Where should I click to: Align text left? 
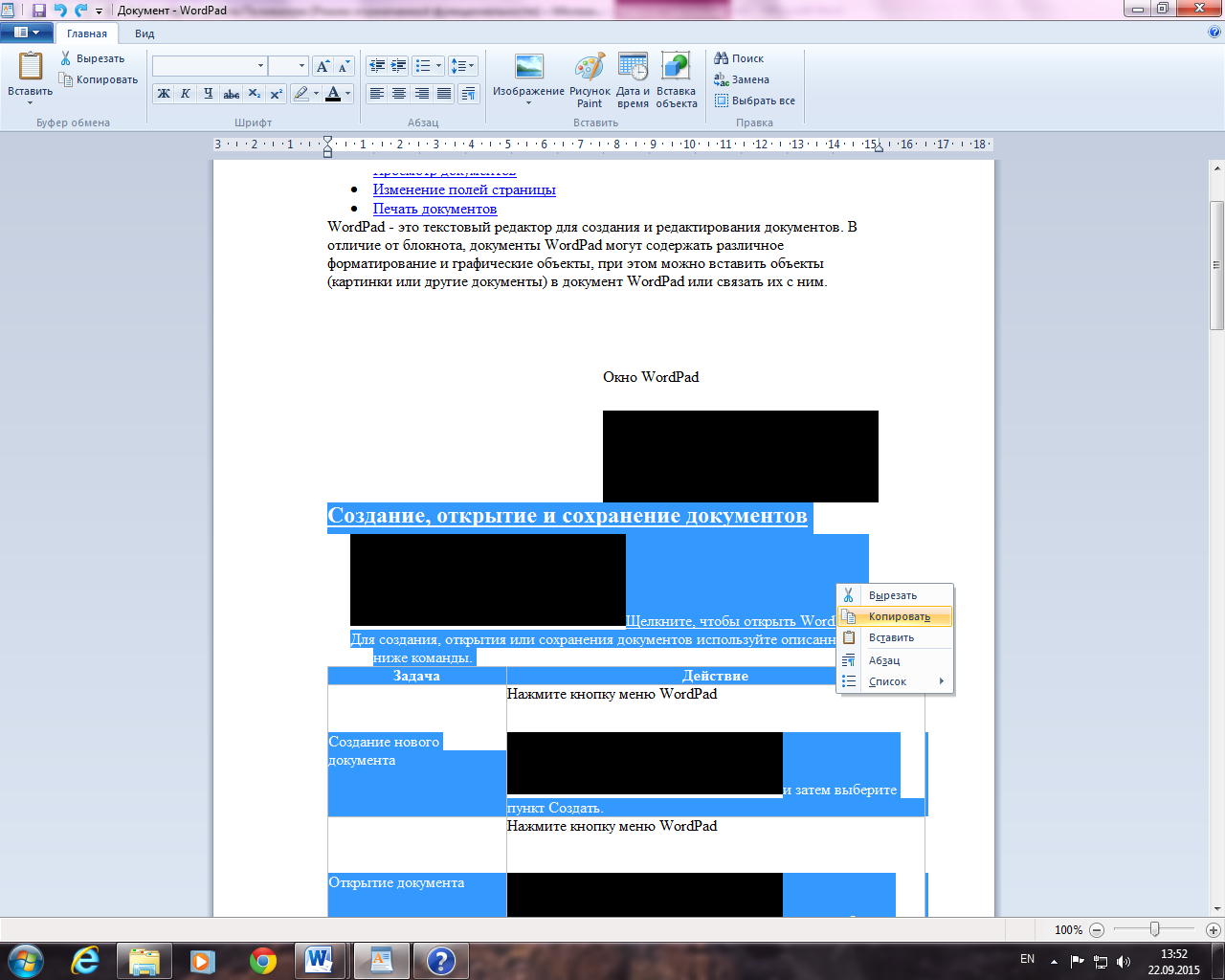(x=377, y=93)
